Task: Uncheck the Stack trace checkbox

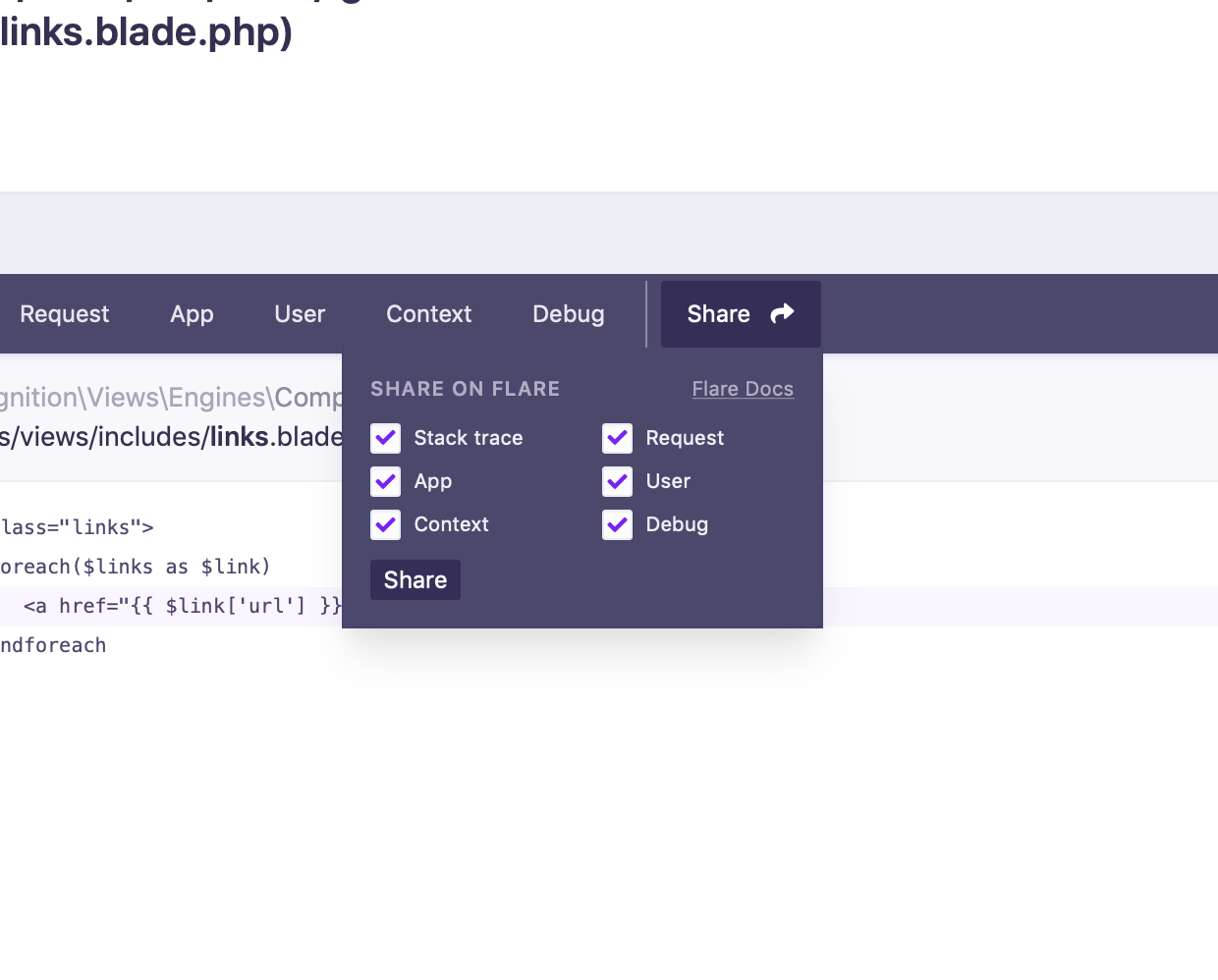Action: pyautogui.click(x=386, y=438)
